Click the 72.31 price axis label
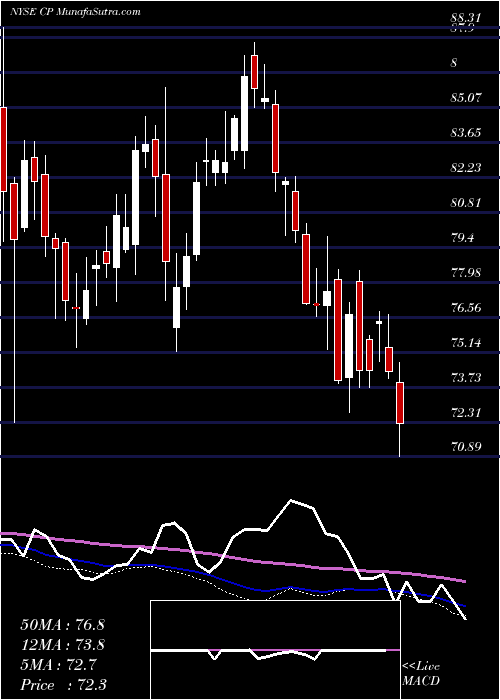Image resolution: width=500 pixels, height=700 pixels. [466, 412]
